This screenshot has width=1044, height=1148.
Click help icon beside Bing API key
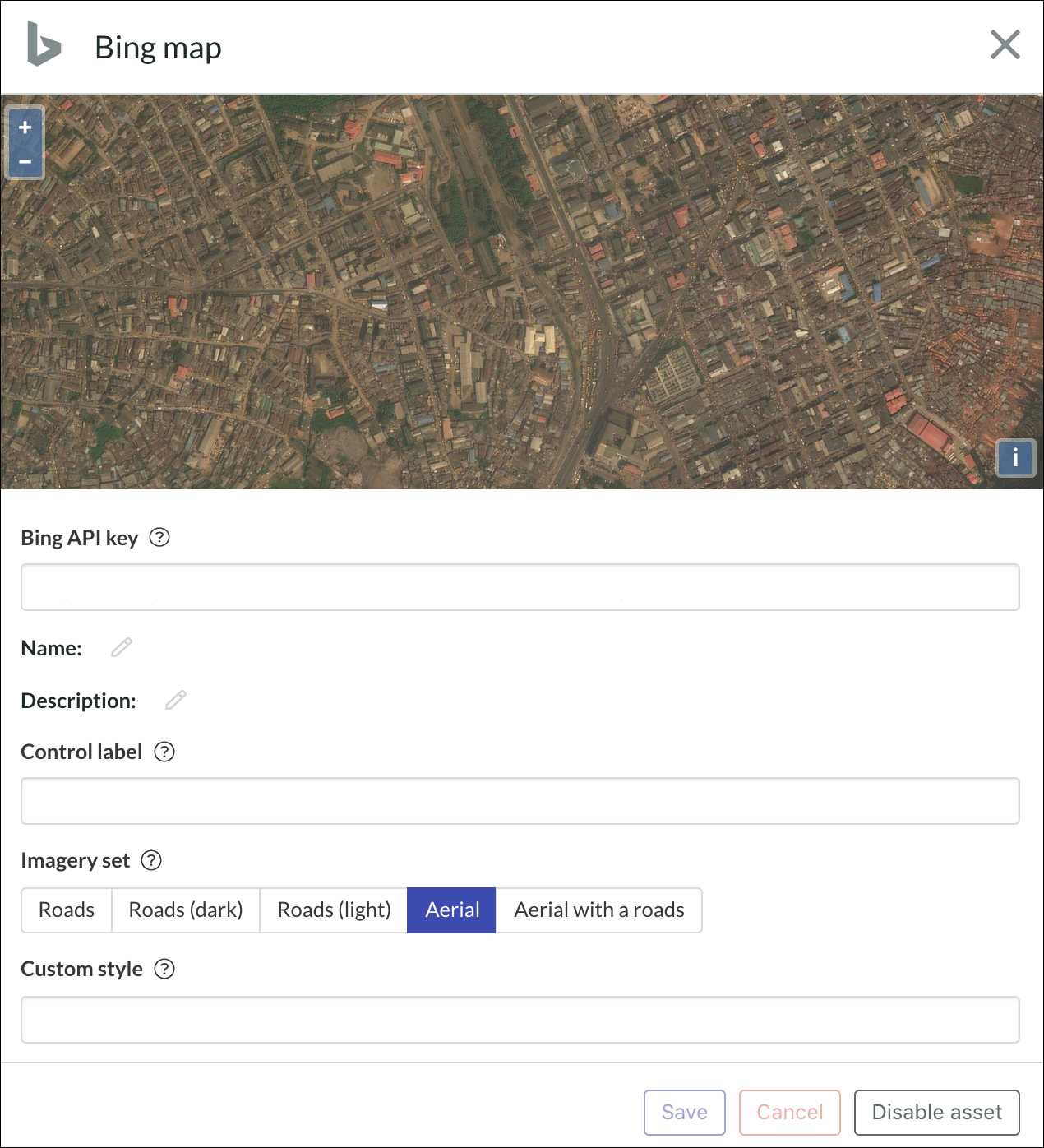pyautogui.click(x=159, y=537)
